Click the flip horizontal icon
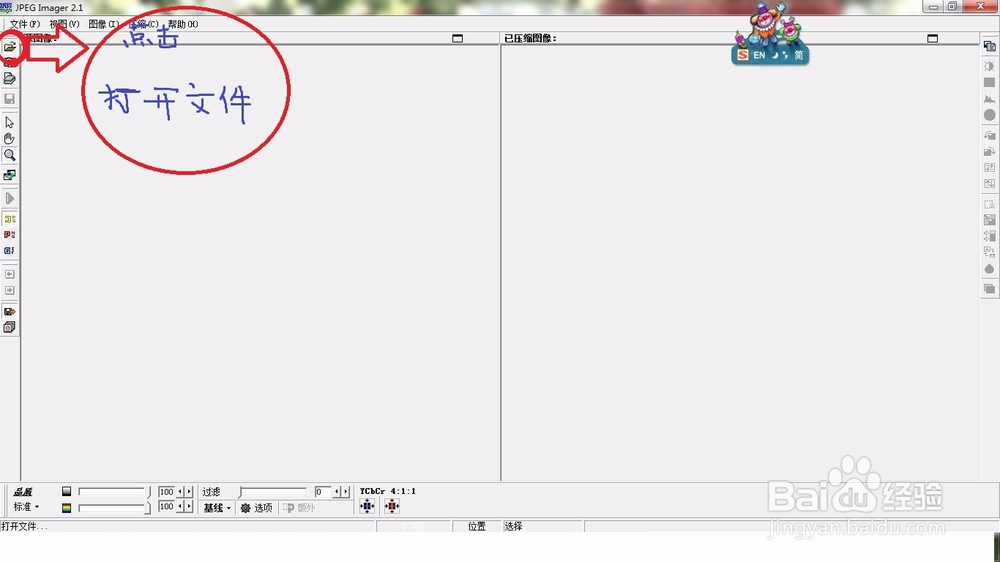 989,167
